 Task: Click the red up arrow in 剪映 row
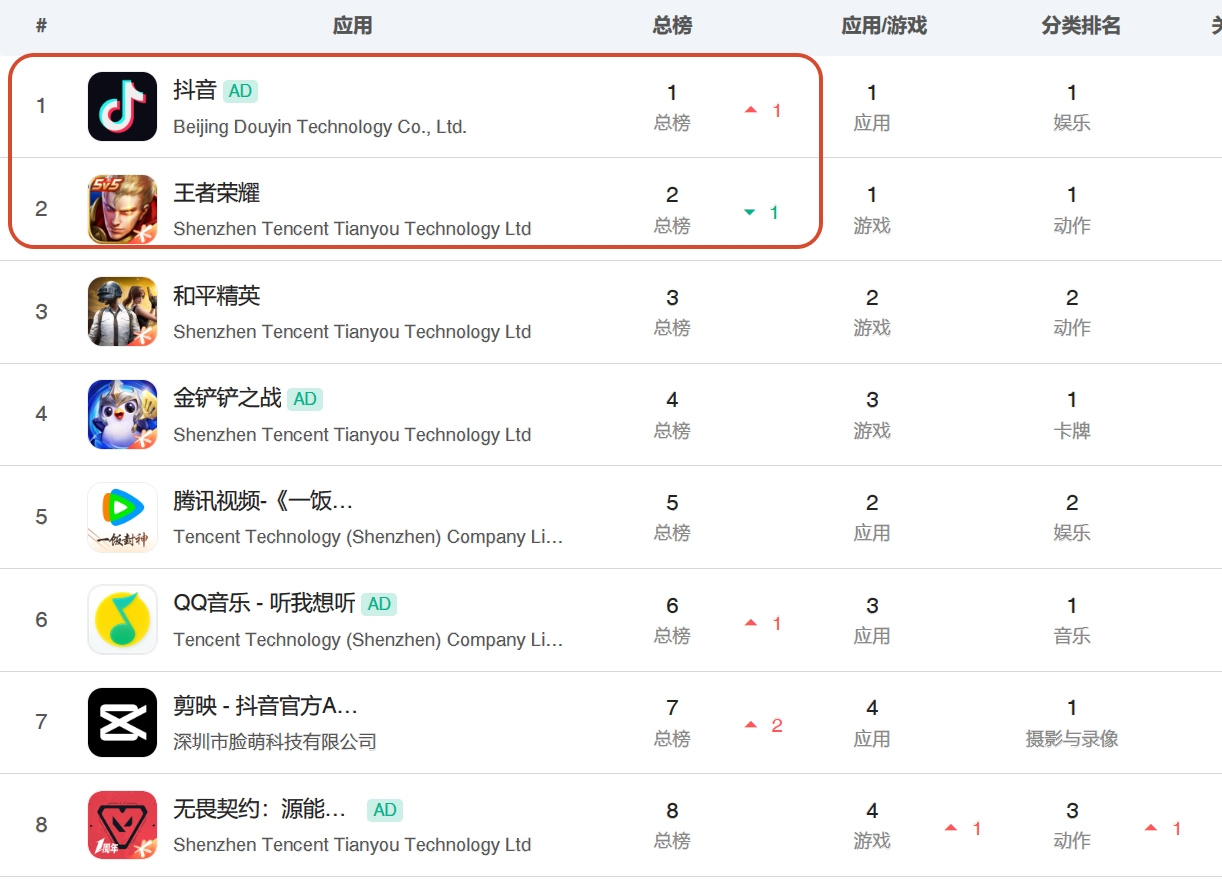coord(751,725)
